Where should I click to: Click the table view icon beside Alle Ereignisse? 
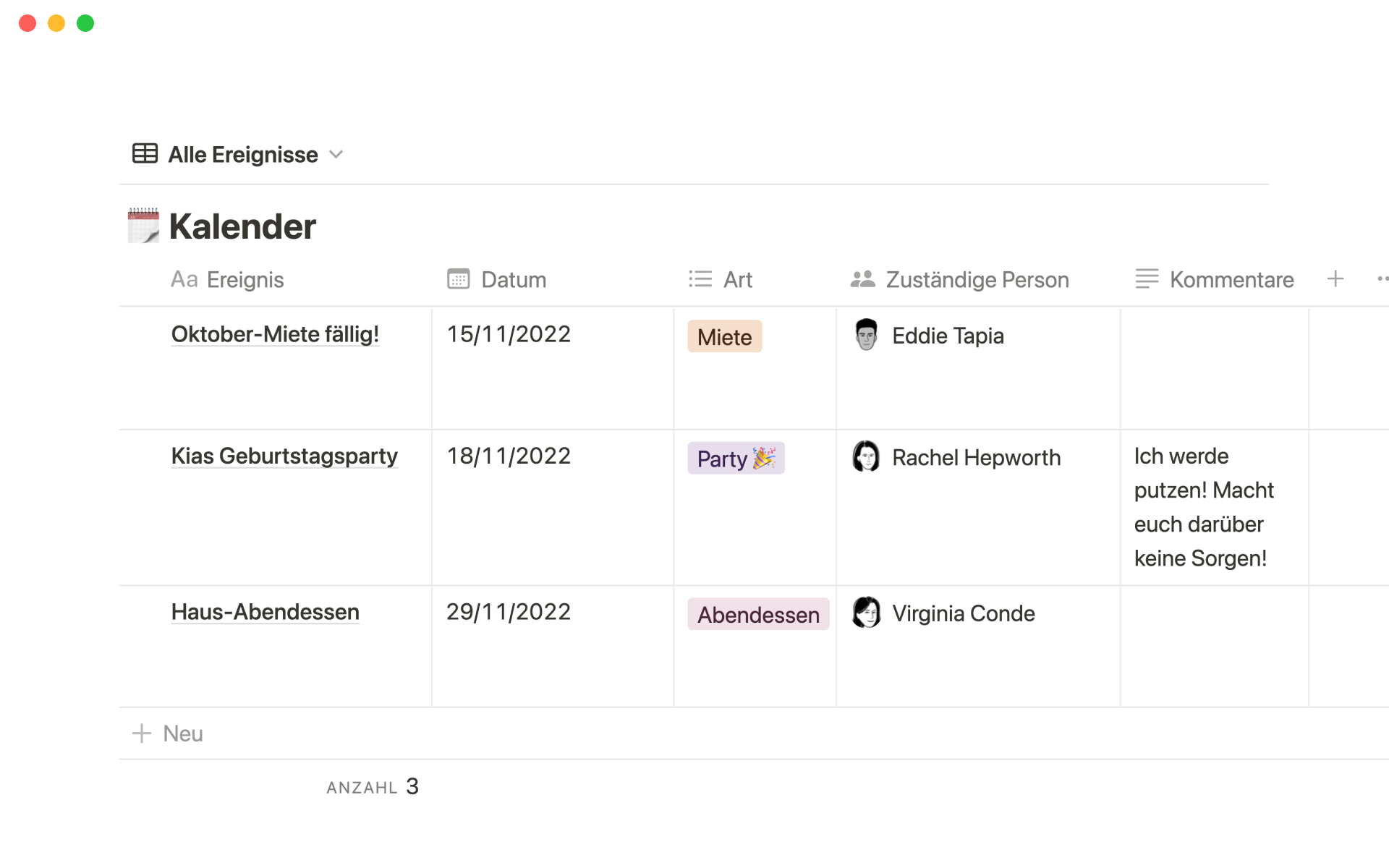pos(145,154)
